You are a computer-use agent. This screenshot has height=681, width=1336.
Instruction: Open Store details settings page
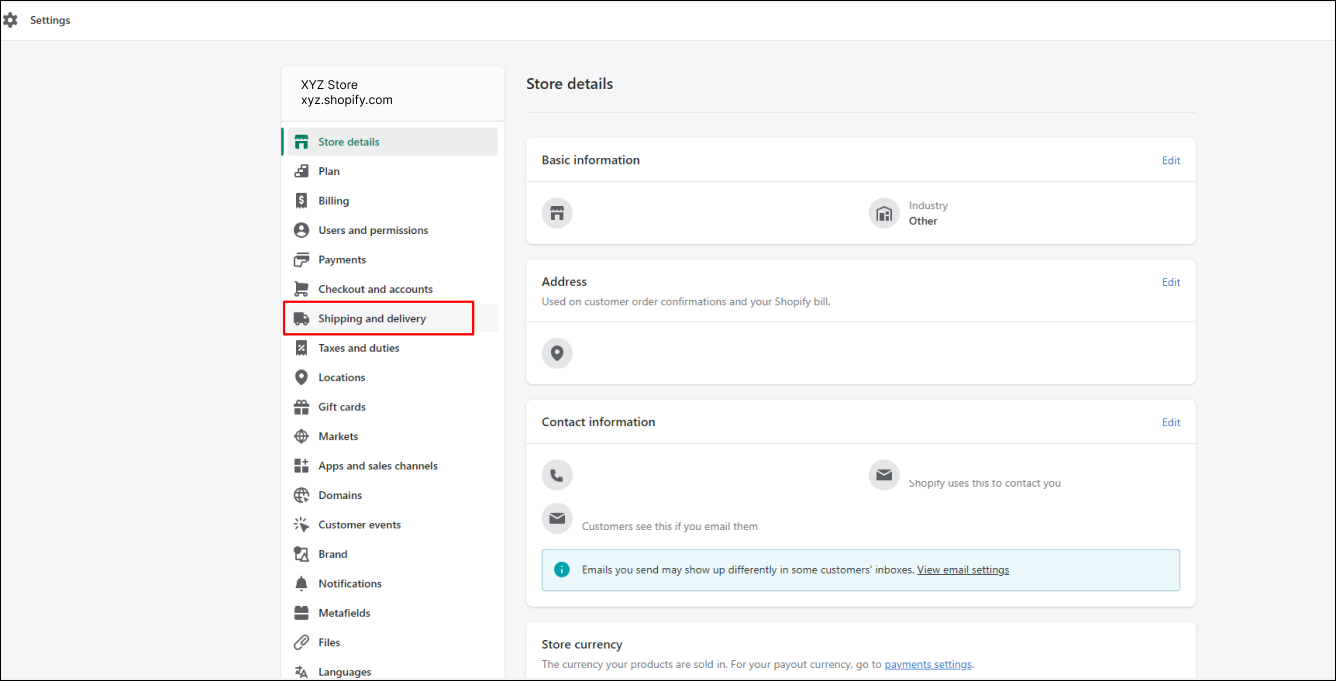coord(390,142)
